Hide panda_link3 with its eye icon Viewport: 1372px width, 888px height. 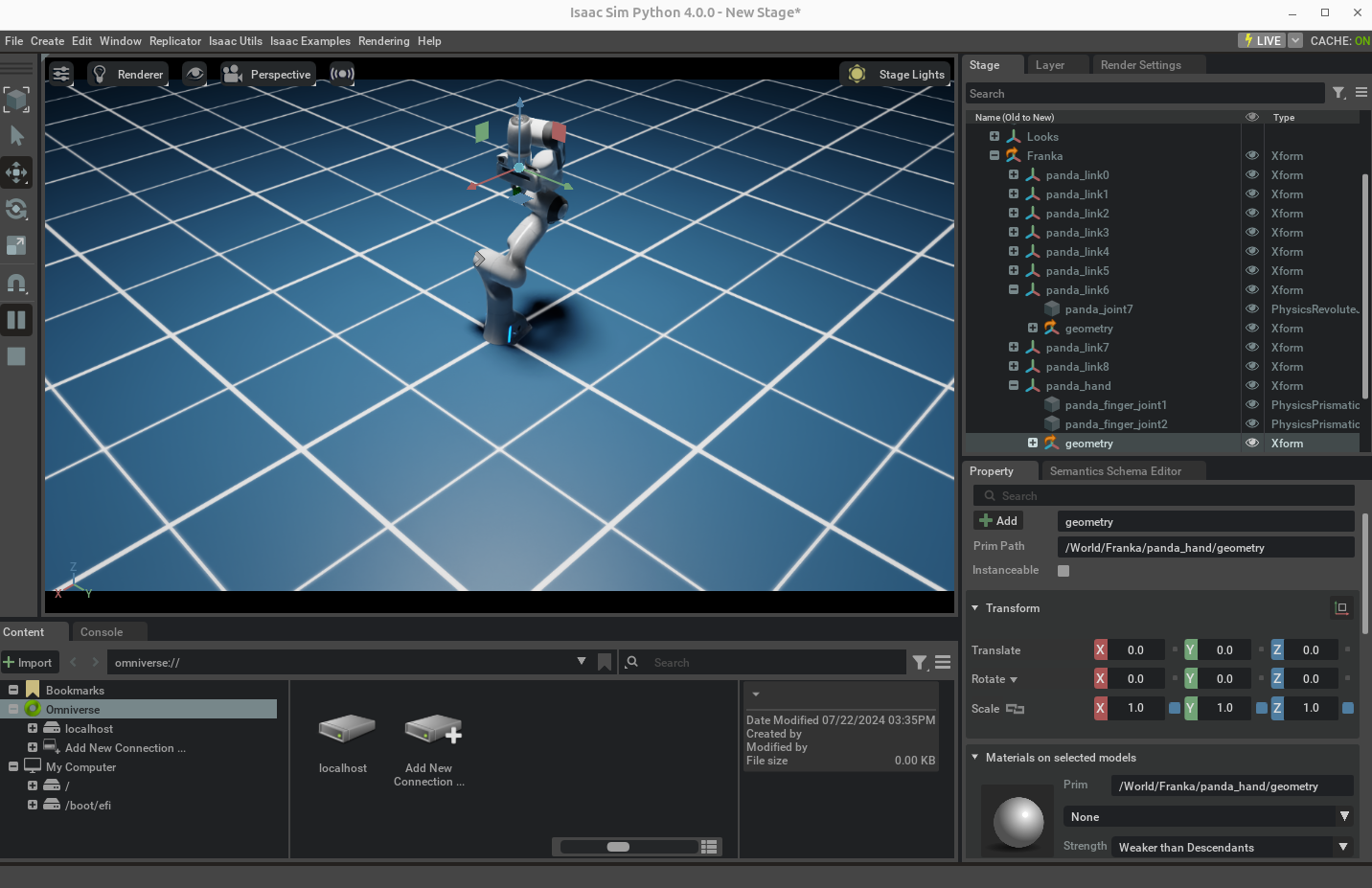pyautogui.click(x=1251, y=233)
